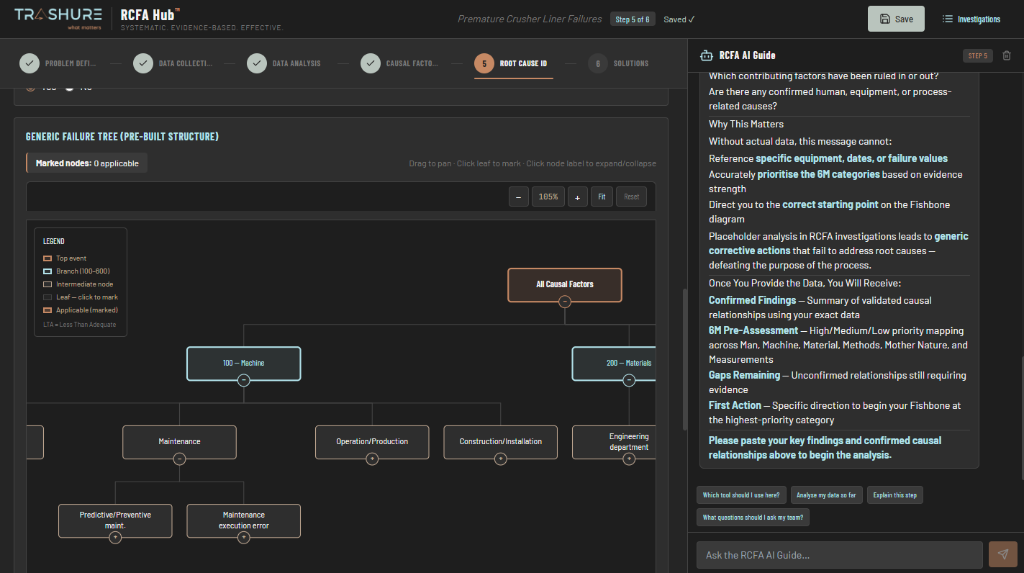The image size is (1024, 573).
Task: Click the Save button
Action: pos(895,19)
